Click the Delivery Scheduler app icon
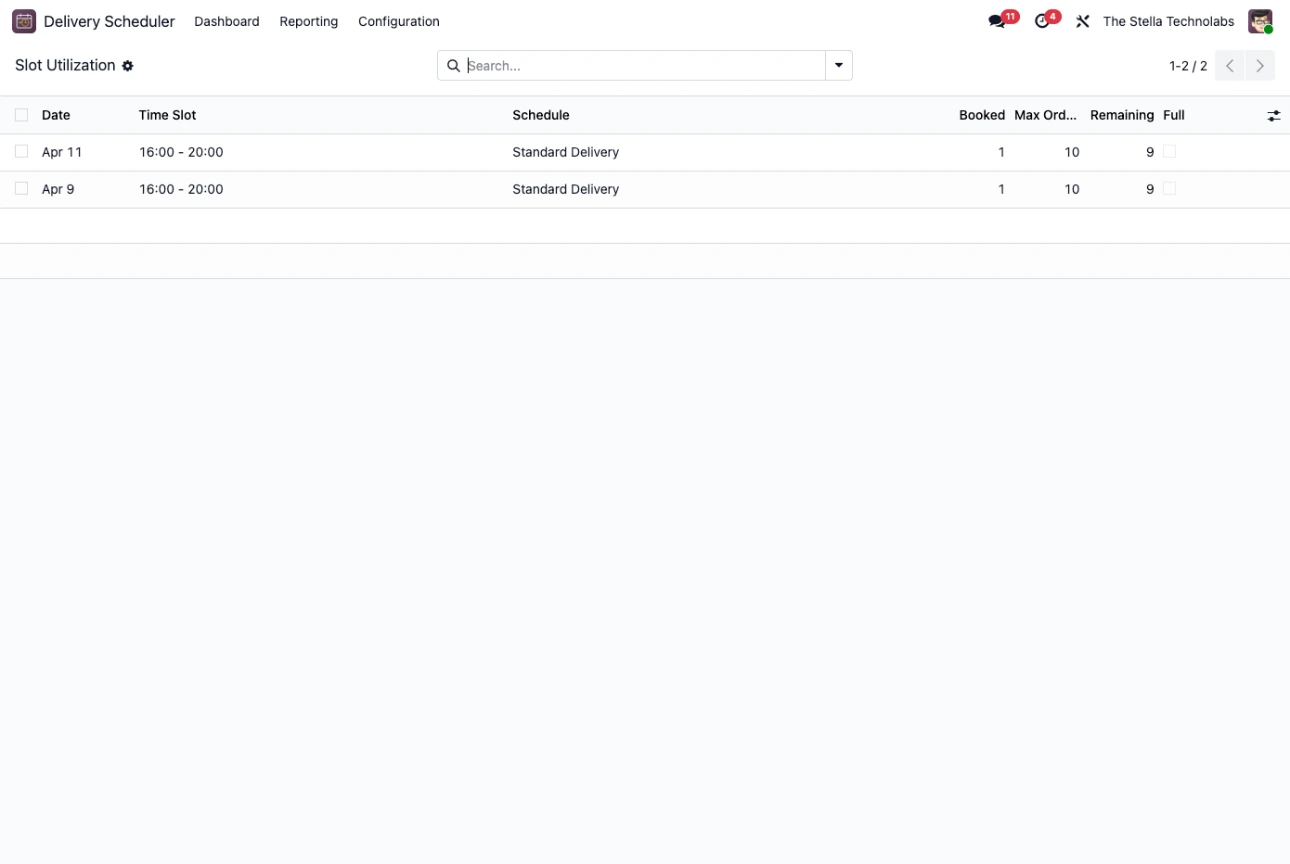This screenshot has height=864, width=1290. (24, 21)
